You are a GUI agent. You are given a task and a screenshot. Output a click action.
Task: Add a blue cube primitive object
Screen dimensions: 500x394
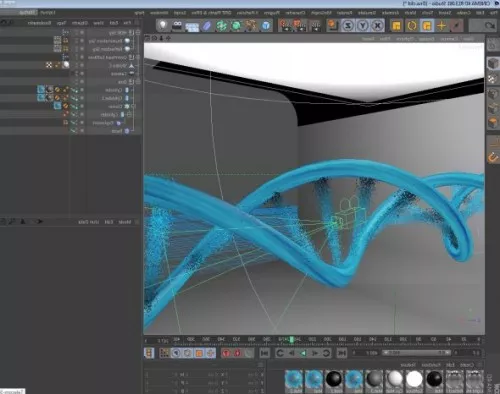coord(266,25)
